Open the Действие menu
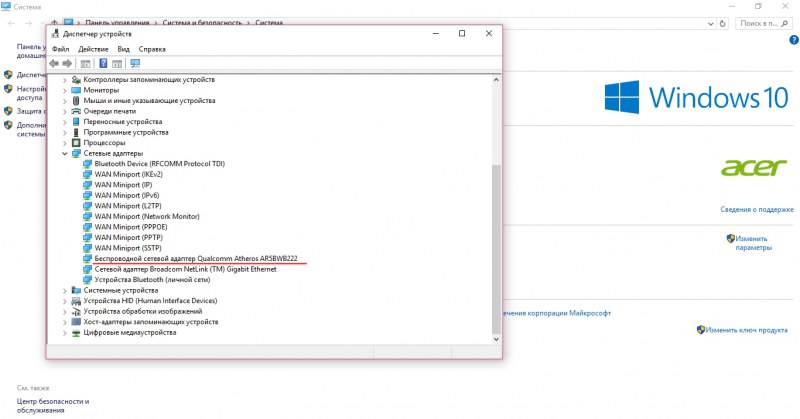The width and height of the screenshot is (800, 419). tap(93, 50)
